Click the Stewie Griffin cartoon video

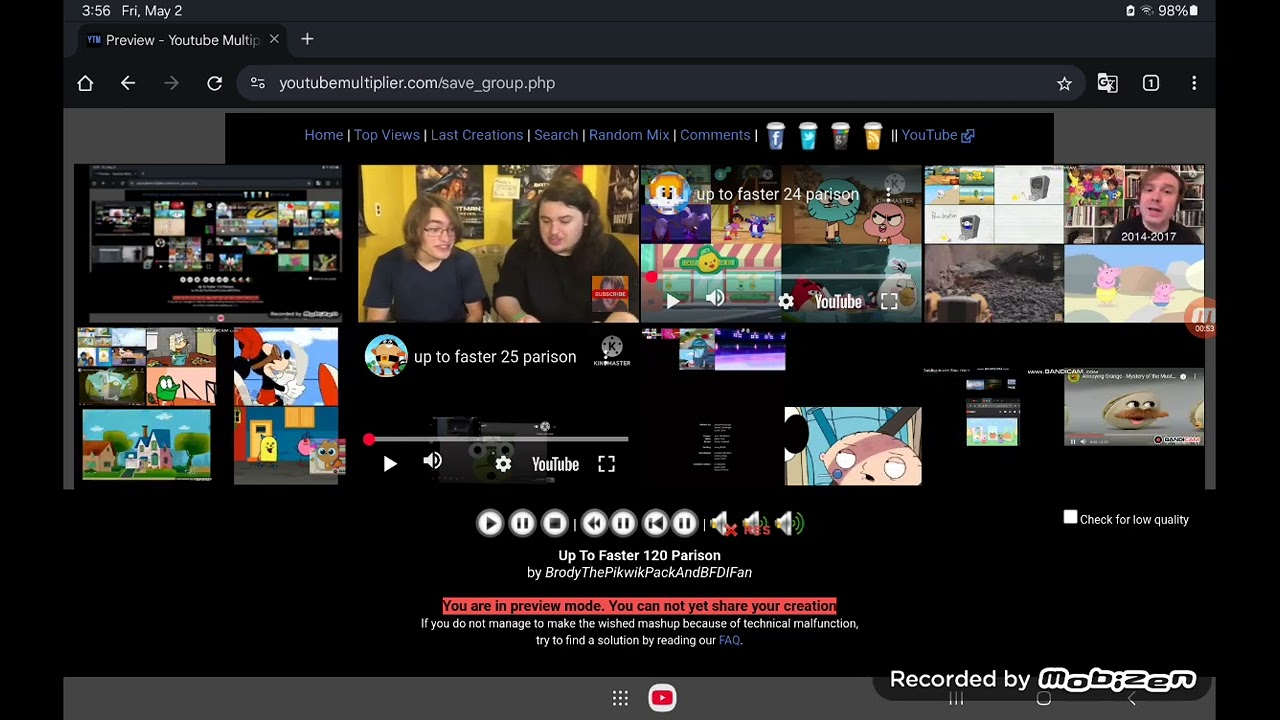tap(853, 446)
